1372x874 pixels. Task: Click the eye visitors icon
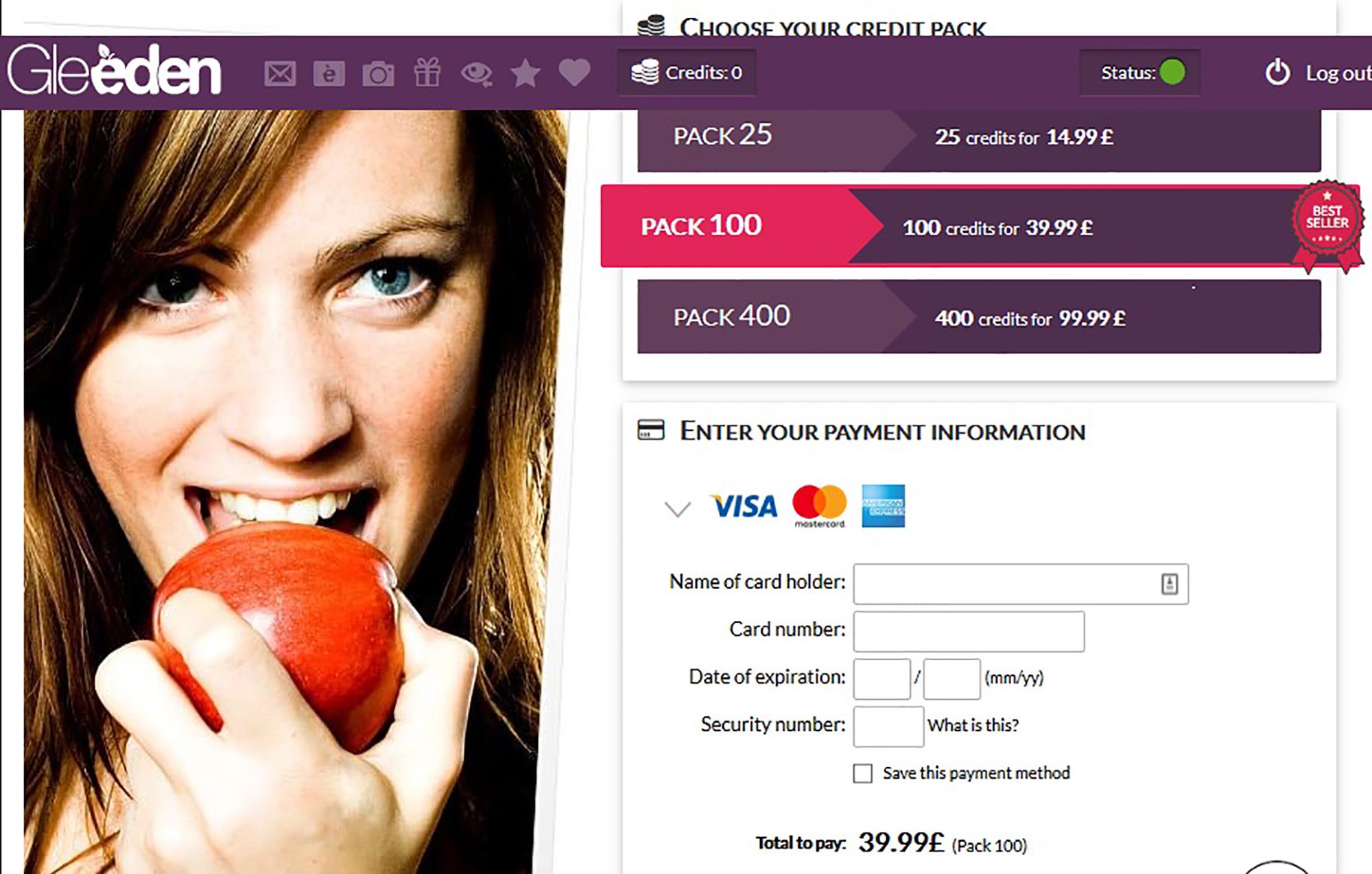(x=477, y=73)
